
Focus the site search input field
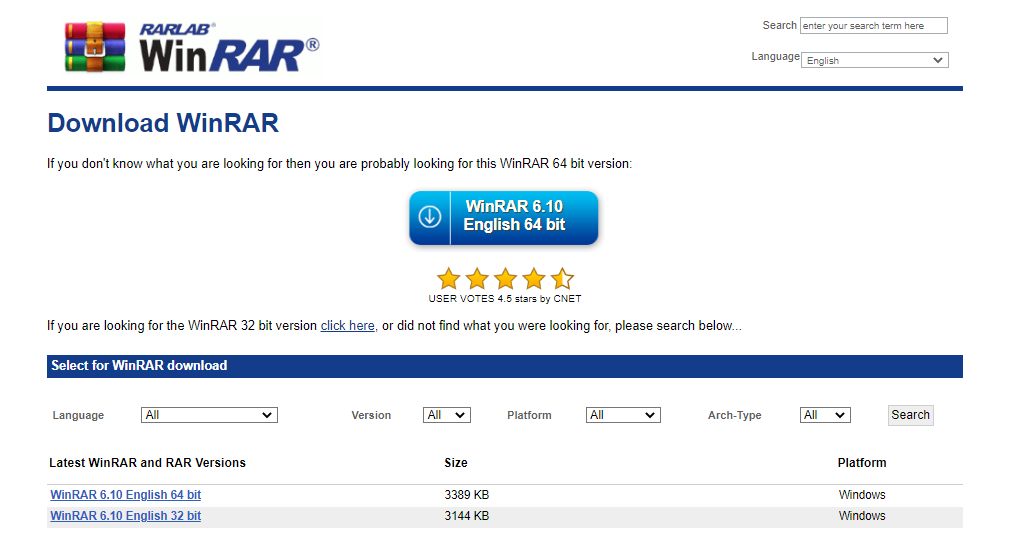873,26
